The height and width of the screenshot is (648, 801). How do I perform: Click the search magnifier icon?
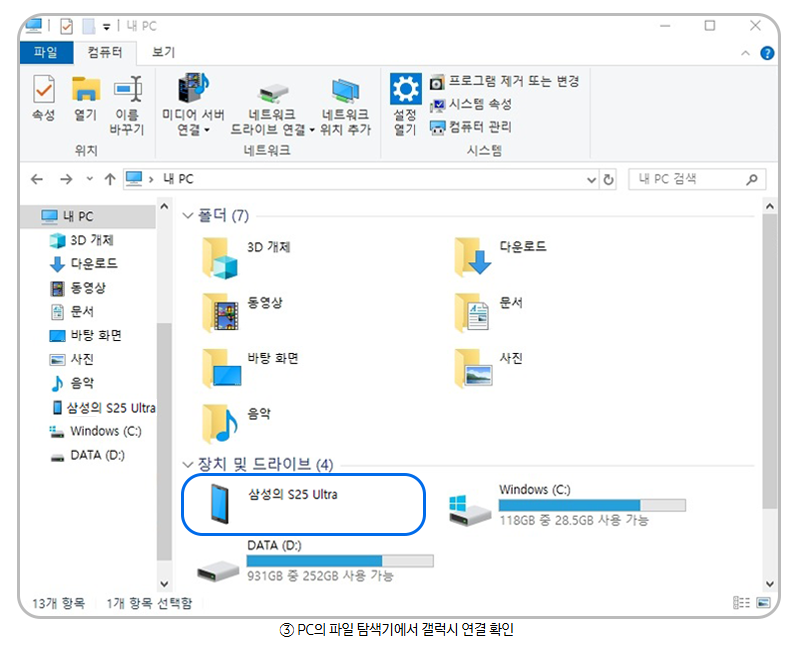[751, 179]
